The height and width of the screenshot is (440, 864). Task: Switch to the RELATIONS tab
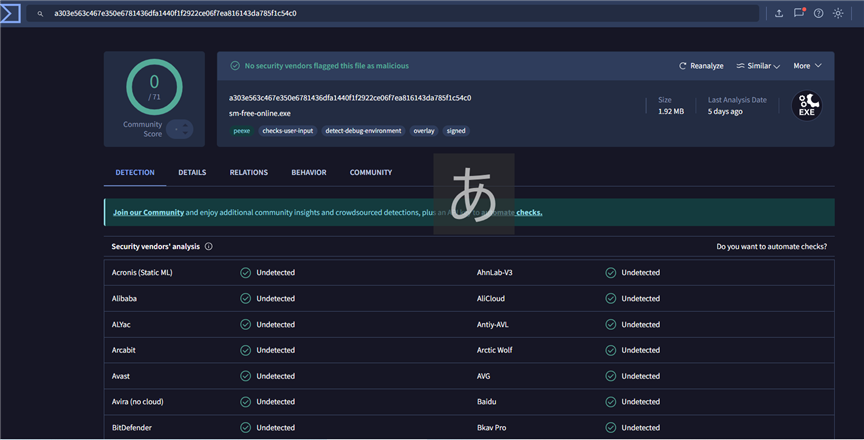(x=249, y=172)
